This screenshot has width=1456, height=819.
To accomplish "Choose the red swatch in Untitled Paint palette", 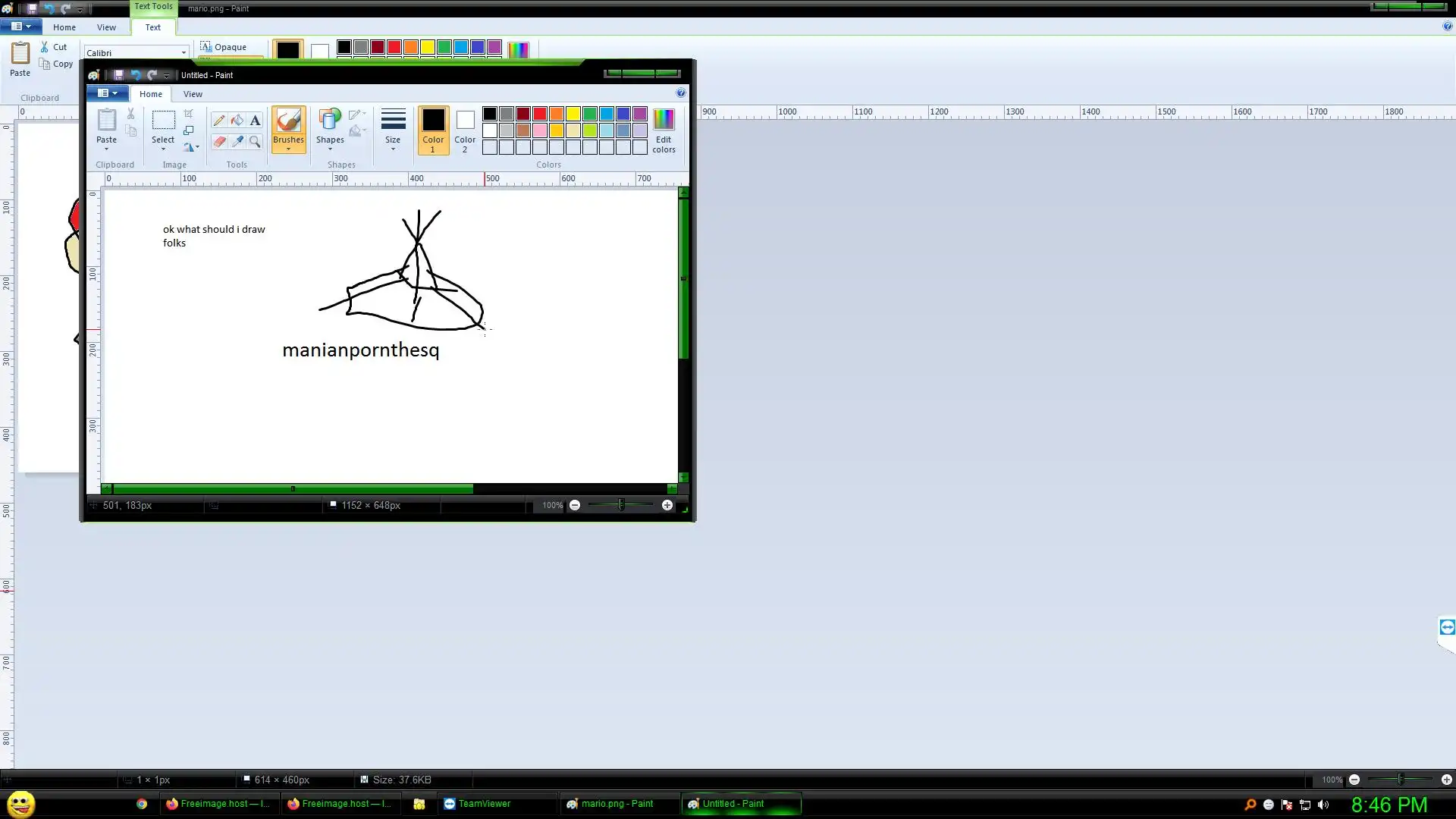I will (540, 114).
